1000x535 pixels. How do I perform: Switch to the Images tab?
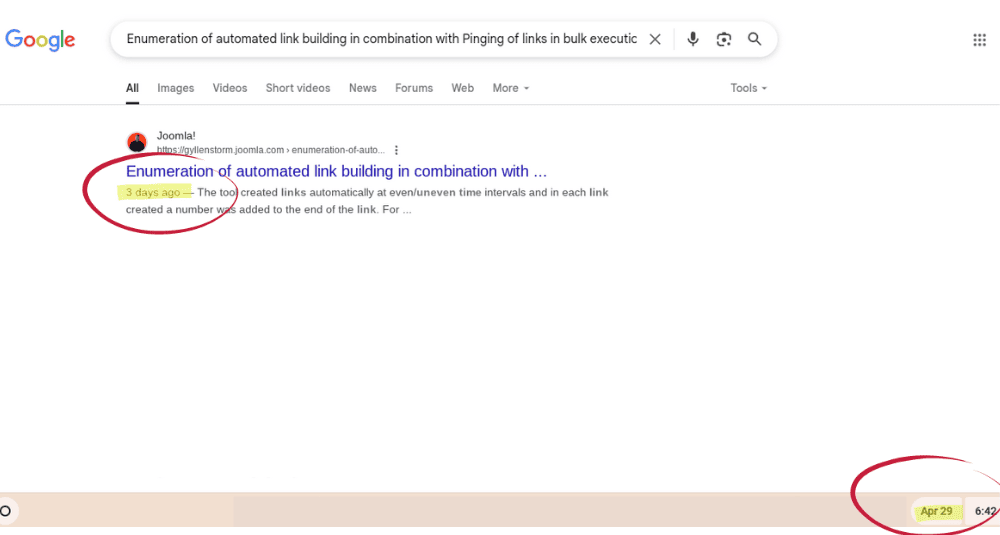pos(175,88)
